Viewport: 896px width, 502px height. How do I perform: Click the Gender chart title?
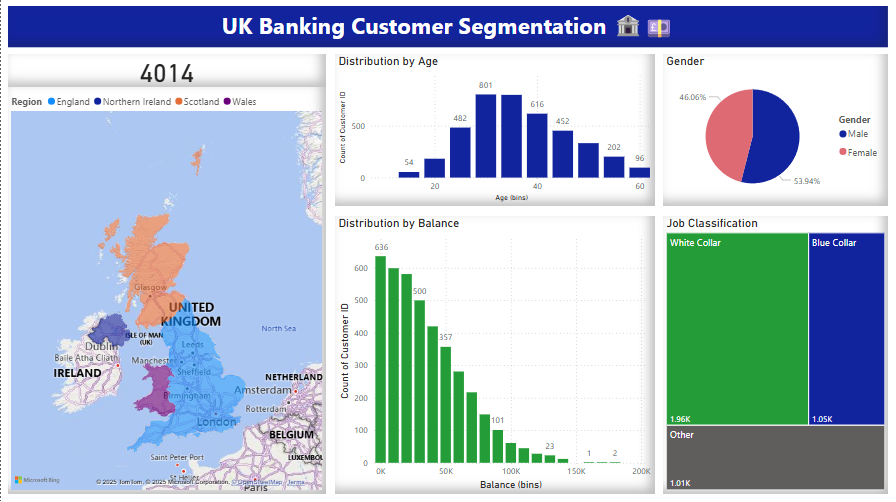click(x=685, y=61)
